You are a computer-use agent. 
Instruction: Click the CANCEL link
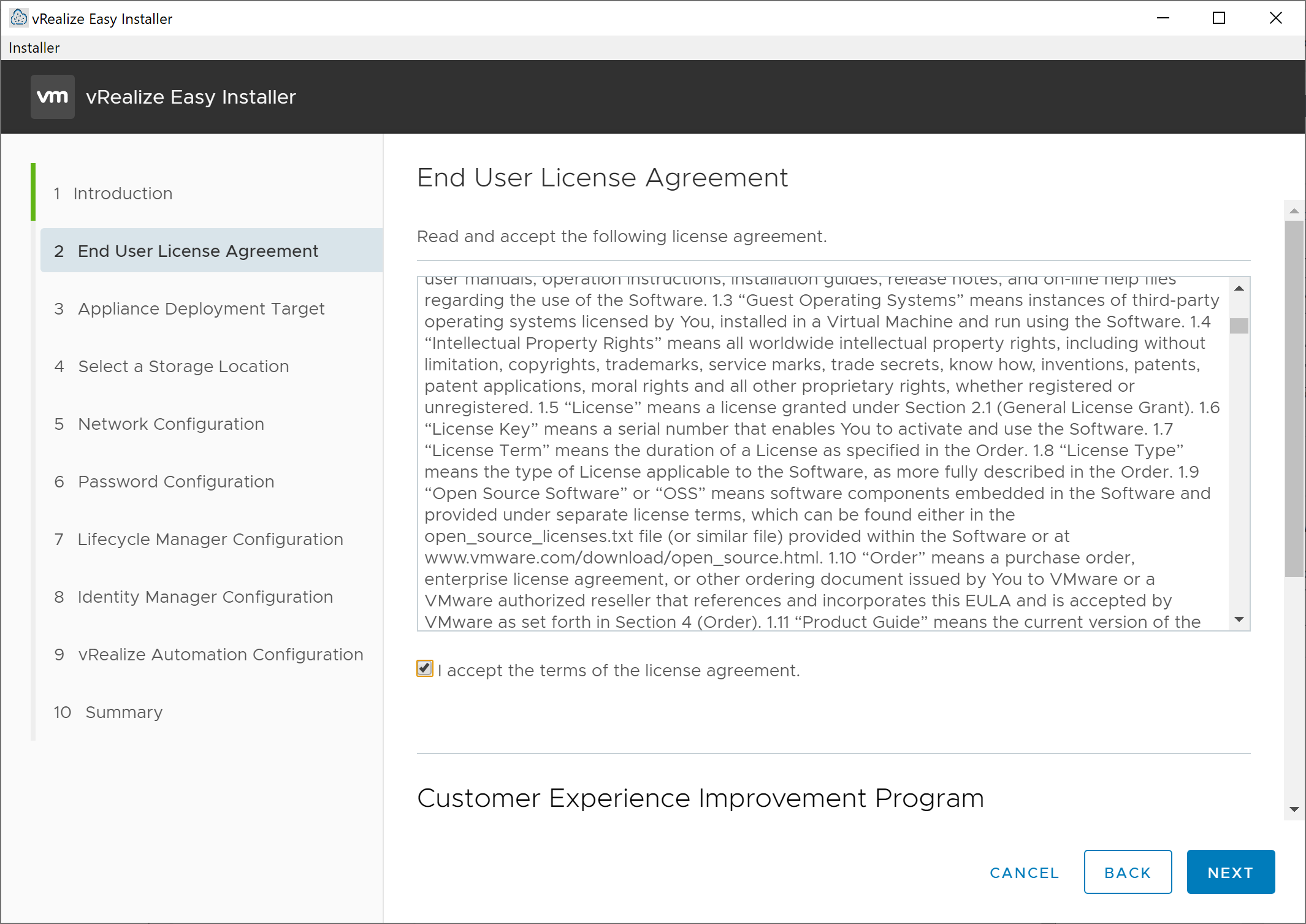(1024, 872)
